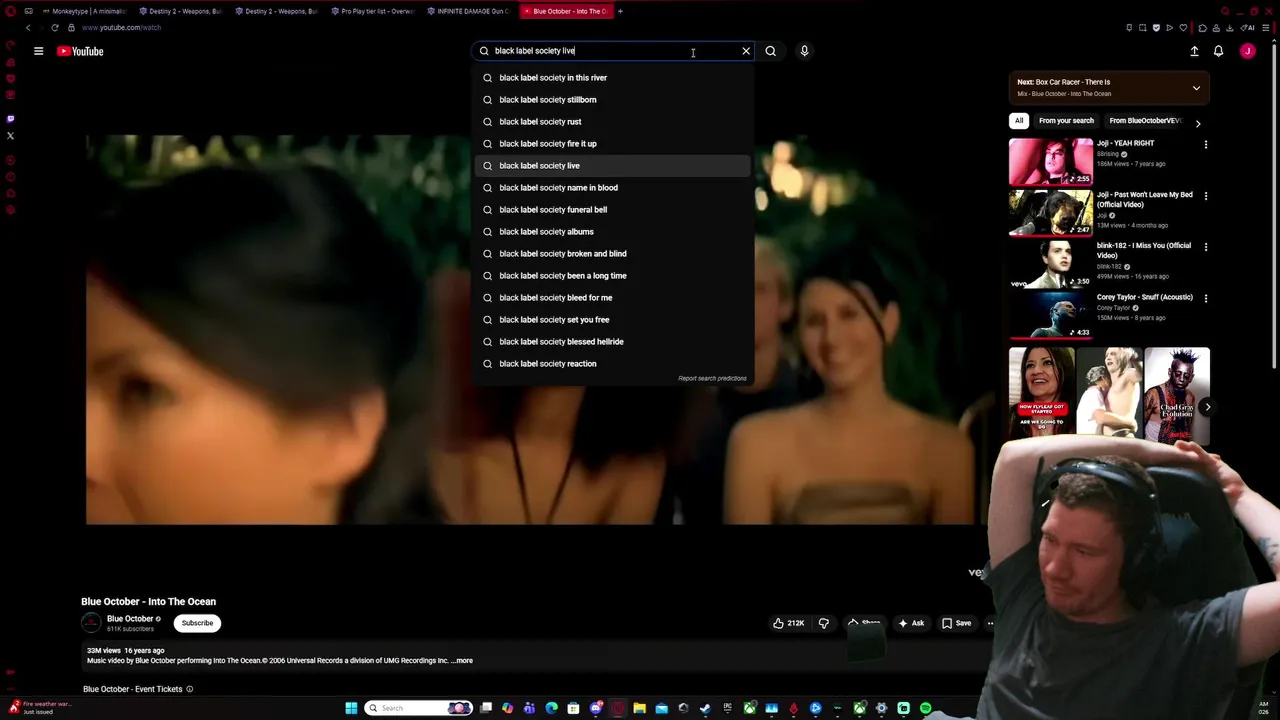
Task: Open the Blue October channel avatar
Action: [x=91, y=623]
